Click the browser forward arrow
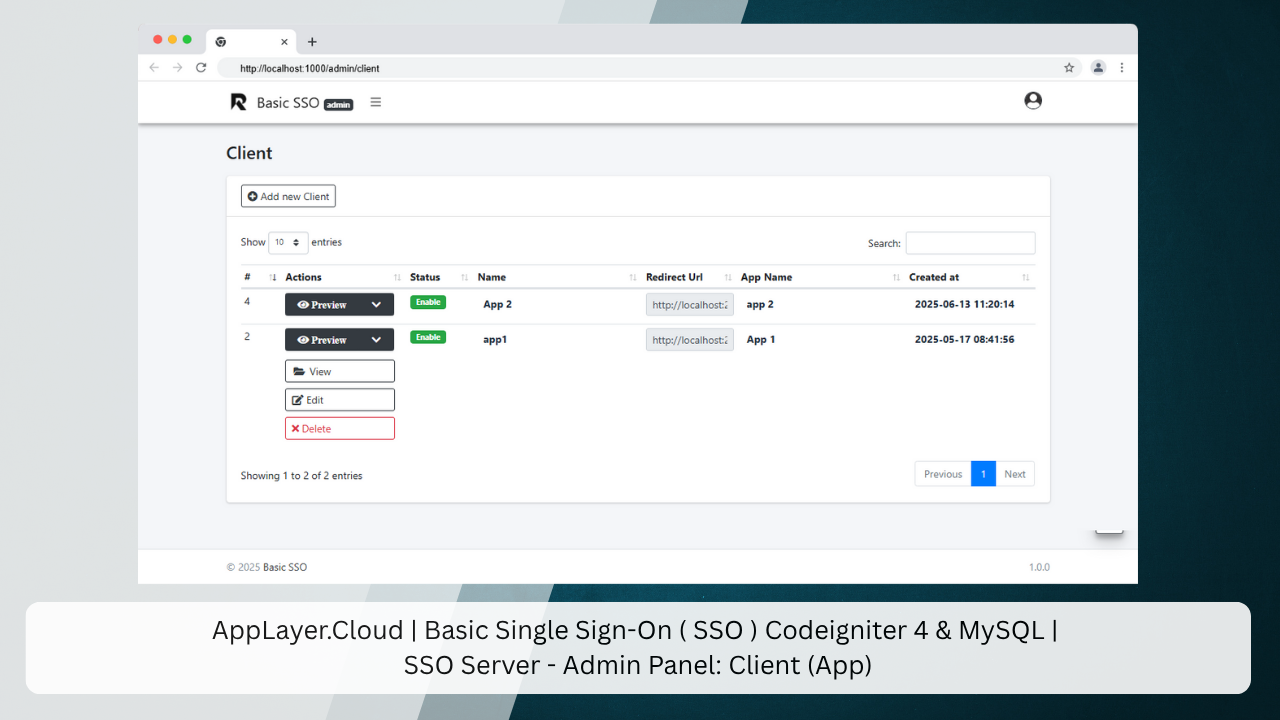 click(x=177, y=68)
